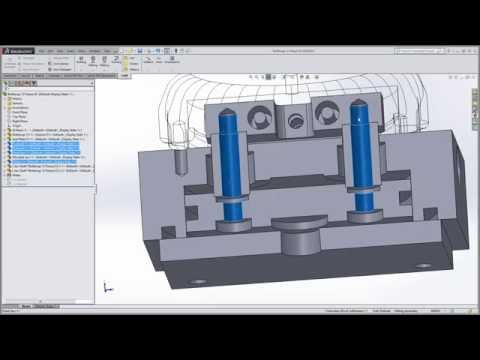This screenshot has height=360, width=480.
Task: Click the New document icon
Action: 123,51
